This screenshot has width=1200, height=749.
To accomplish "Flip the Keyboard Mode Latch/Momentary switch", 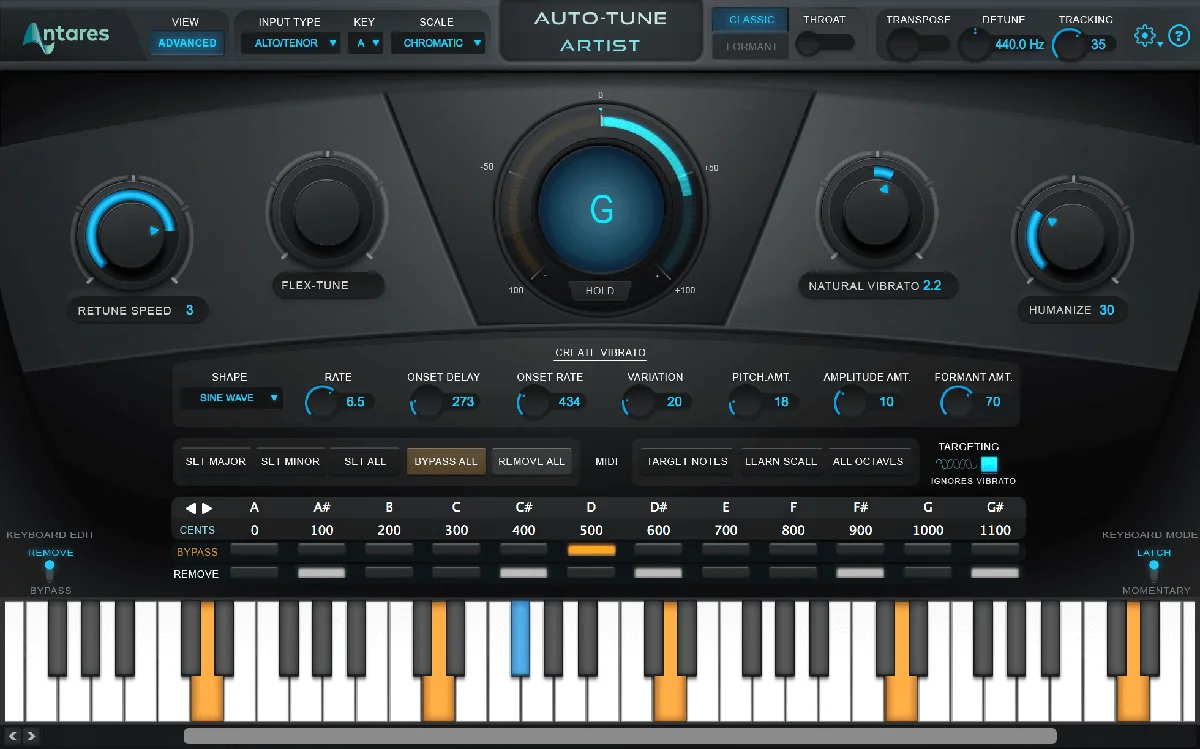I will point(1153,571).
